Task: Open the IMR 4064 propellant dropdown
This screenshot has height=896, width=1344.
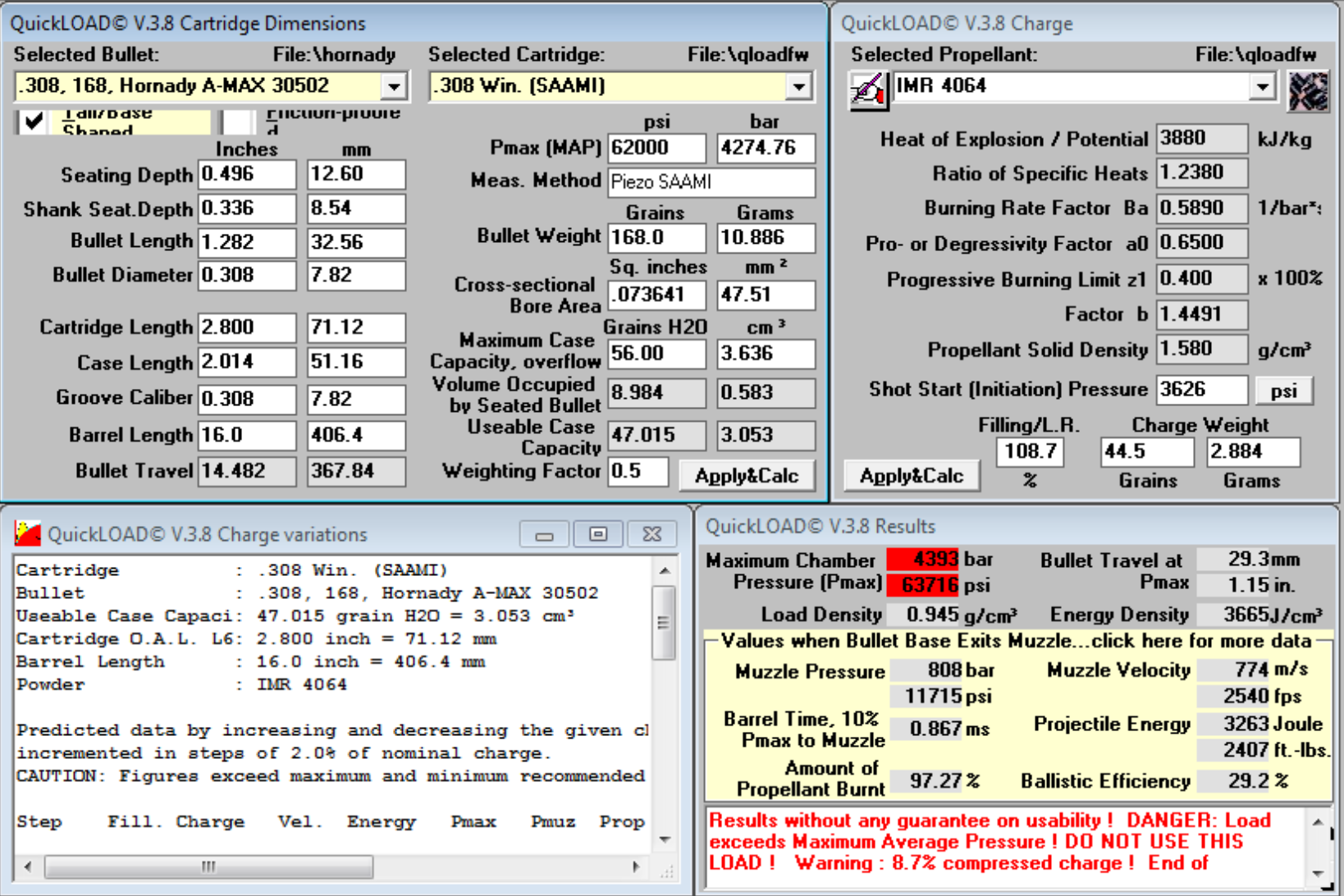Action: click(x=1262, y=86)
